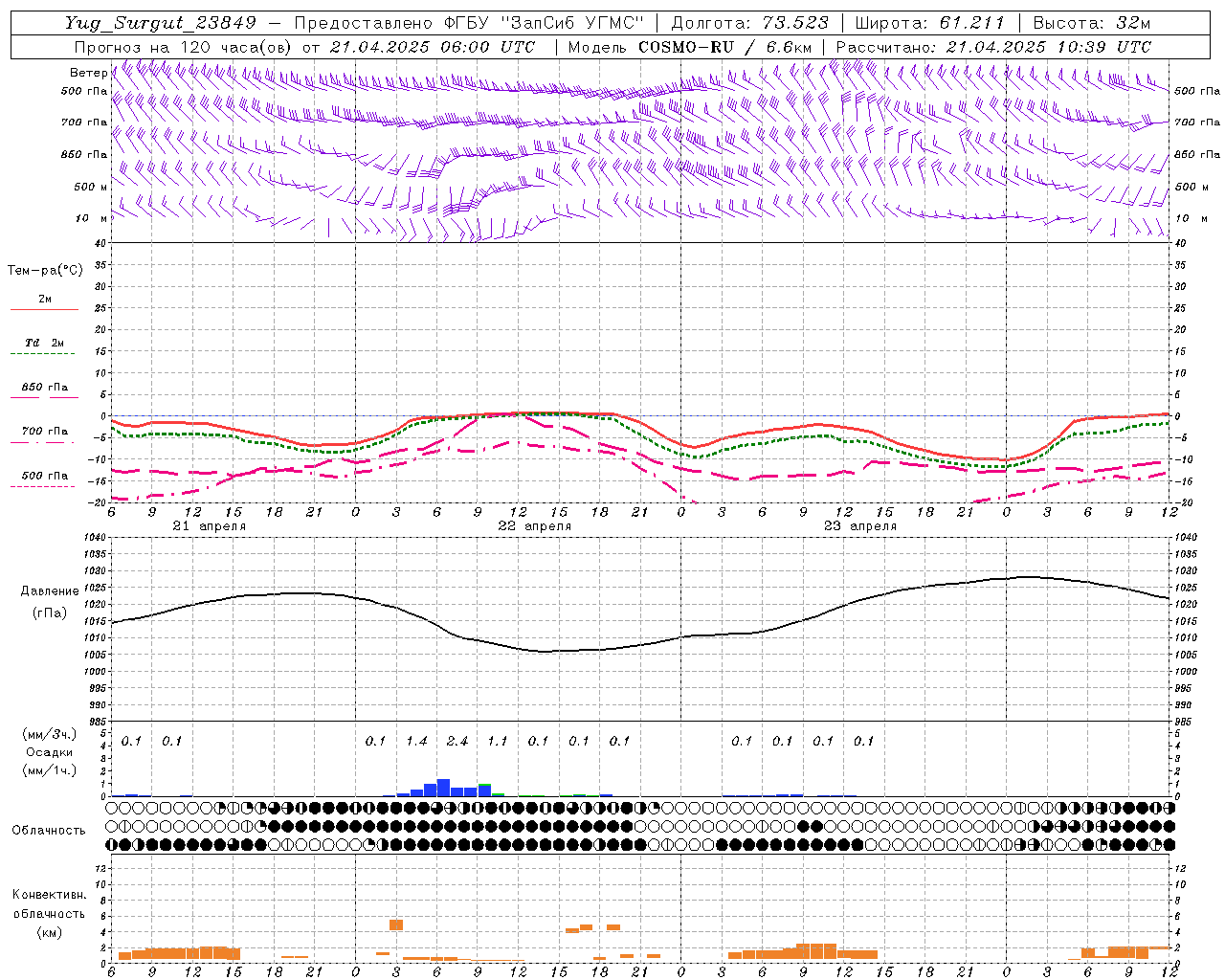This screenshot has width=1225, height=980.
Task: Click the 500 гПа temperature legend entry
Action: [x=44, y=476]
